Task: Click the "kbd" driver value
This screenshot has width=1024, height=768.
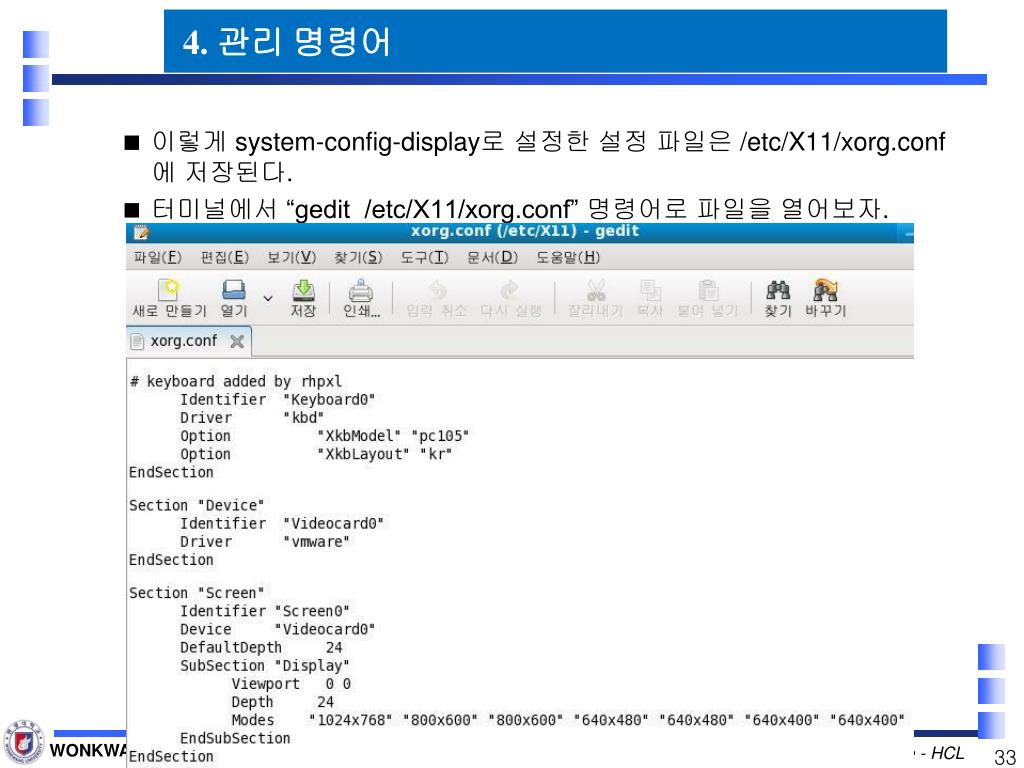Action: 304,418
